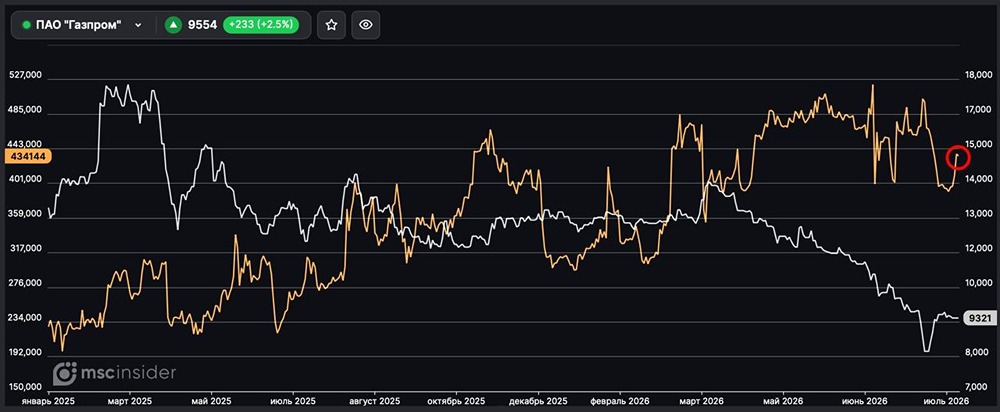Image resolution: width=1000 pixels, height=412 pixels.
Task: Click the 276,000 left axis value
Action: tap(26, 283)
